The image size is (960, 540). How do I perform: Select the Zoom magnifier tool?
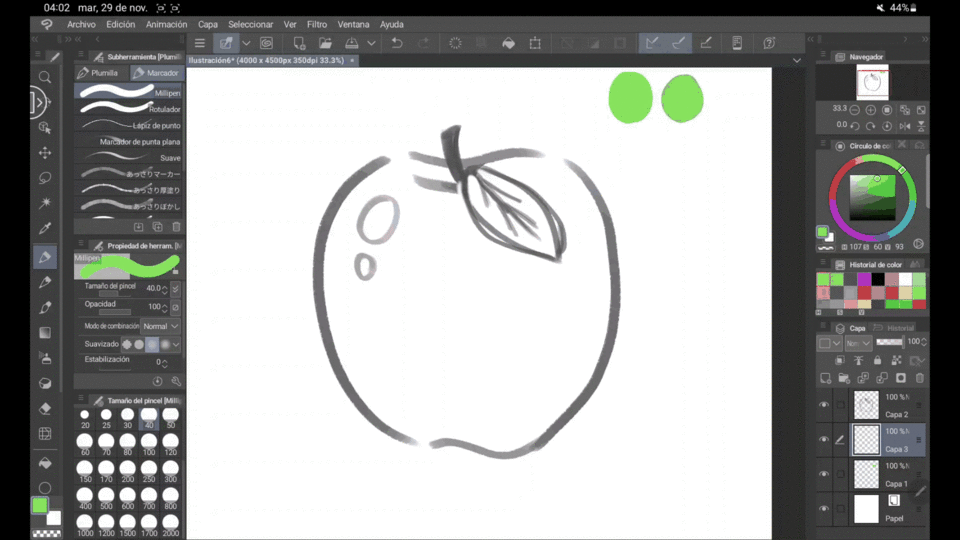click(45, 77)
